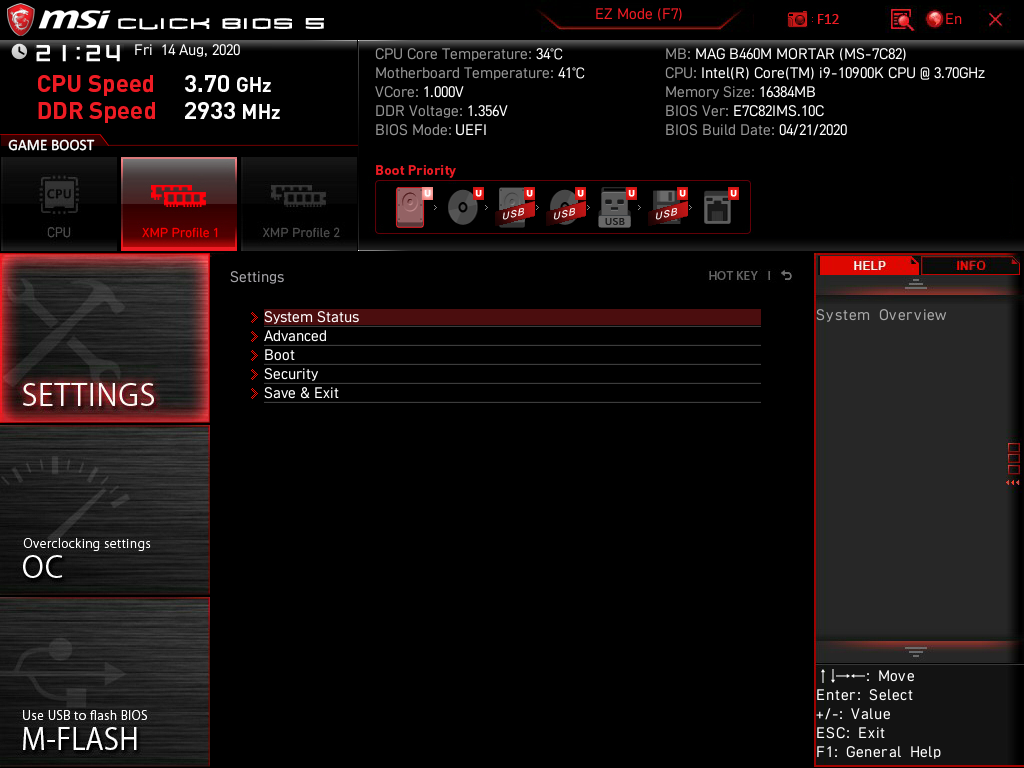Switch to the INFO tab
The width and height of the screenshot is (1024, 768).
click(x=969, y=265)
